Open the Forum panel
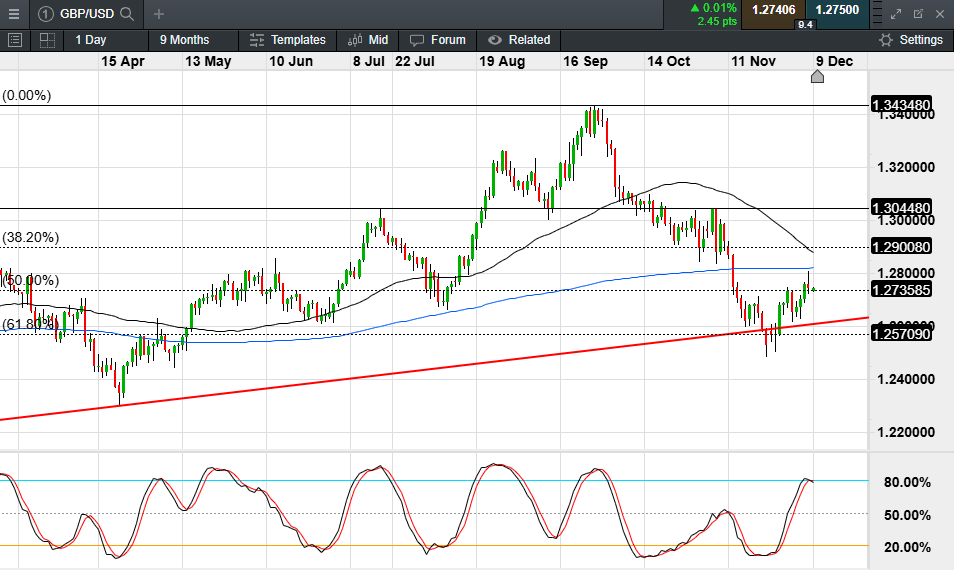The height and width of the screenshot is (570, 954). 438,40
